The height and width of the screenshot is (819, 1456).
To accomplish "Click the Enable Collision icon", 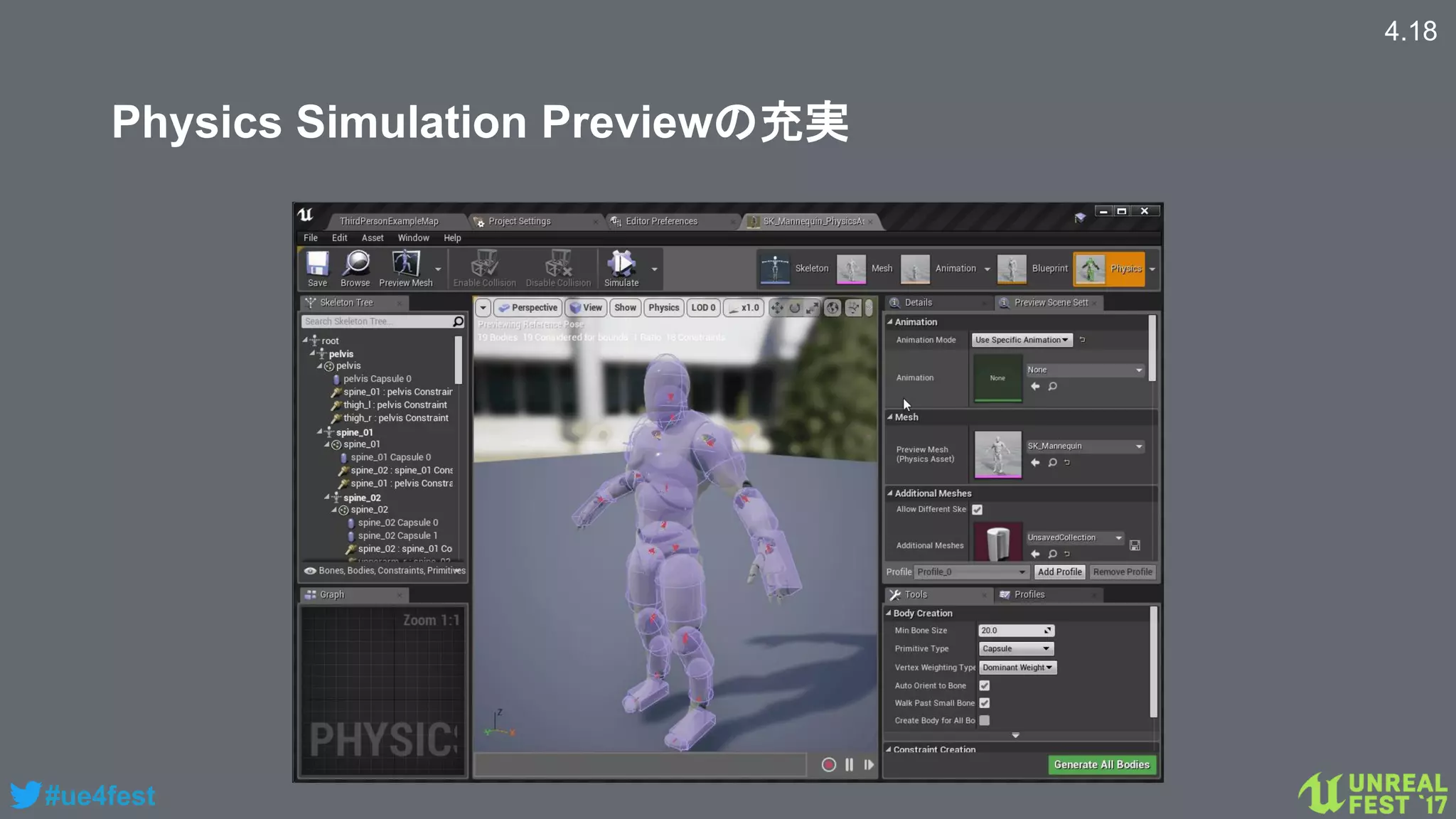I will click(x=484, y=263).
